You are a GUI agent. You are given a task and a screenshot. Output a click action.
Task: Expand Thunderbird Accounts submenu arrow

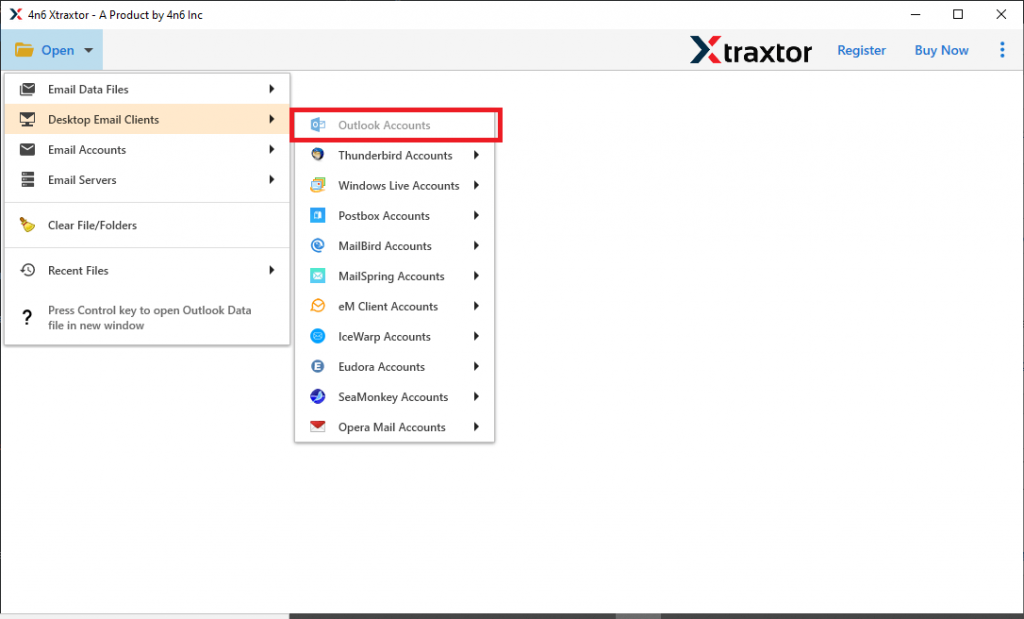point(477,155)
